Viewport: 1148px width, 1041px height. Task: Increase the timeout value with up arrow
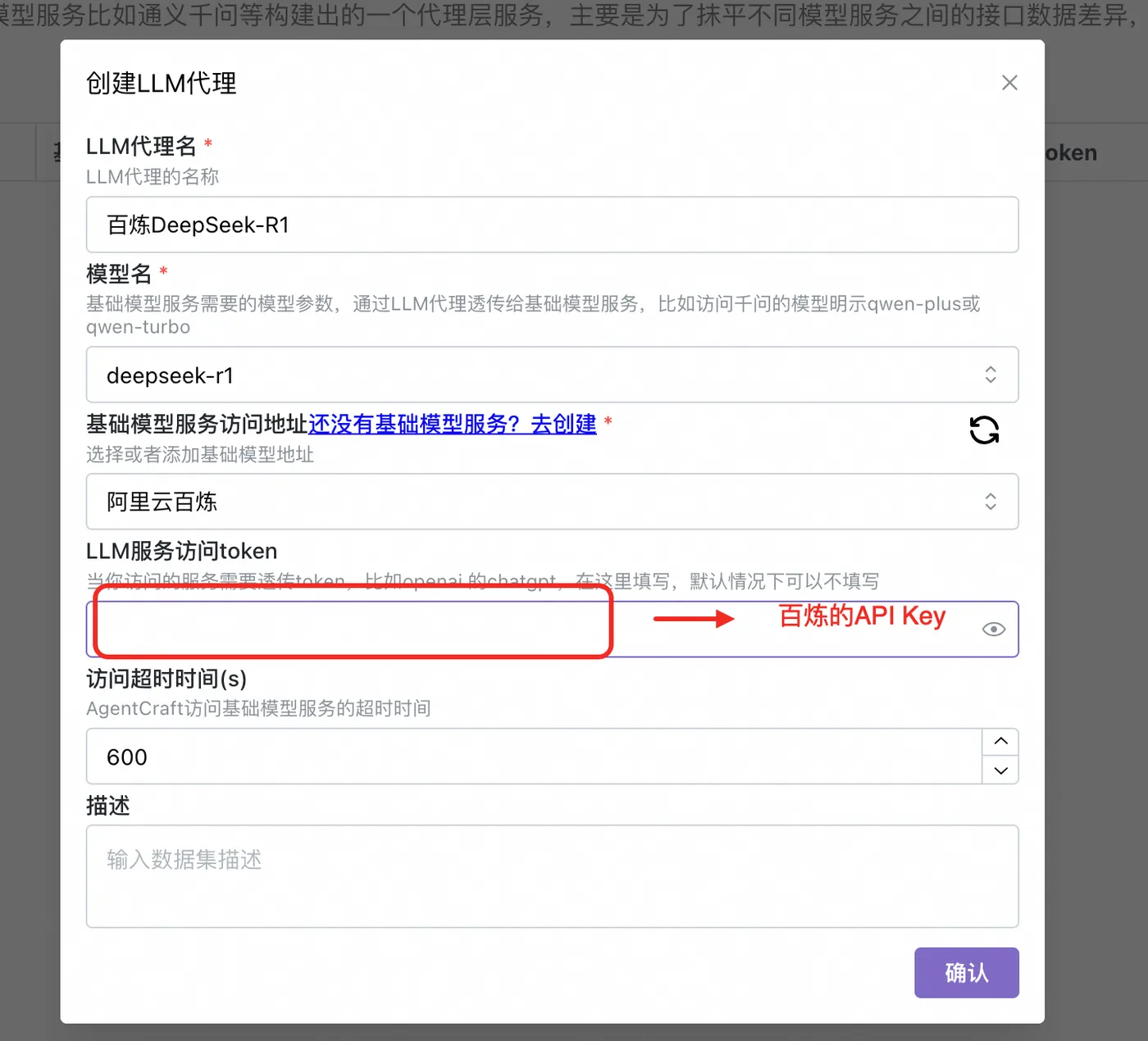(1000, 742)
